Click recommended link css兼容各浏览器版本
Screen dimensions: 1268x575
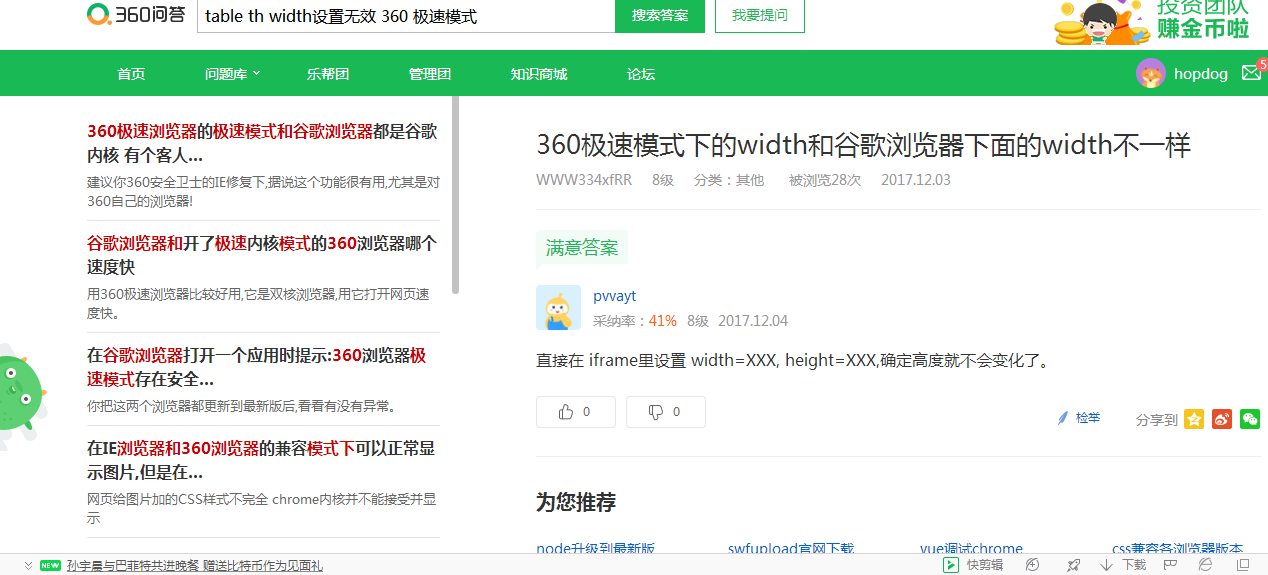1177,548
